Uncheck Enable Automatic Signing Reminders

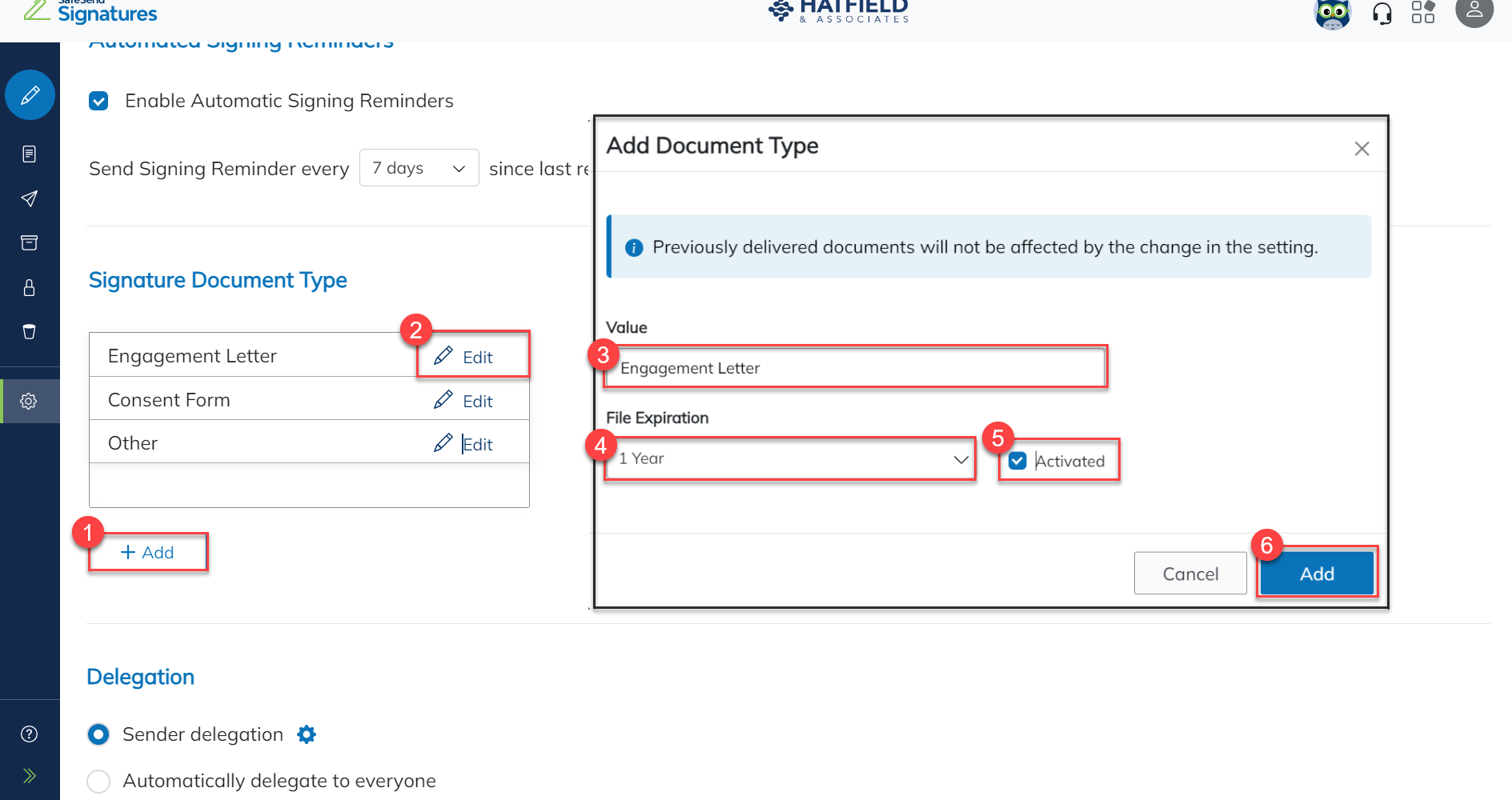click(x=98, y=101)
